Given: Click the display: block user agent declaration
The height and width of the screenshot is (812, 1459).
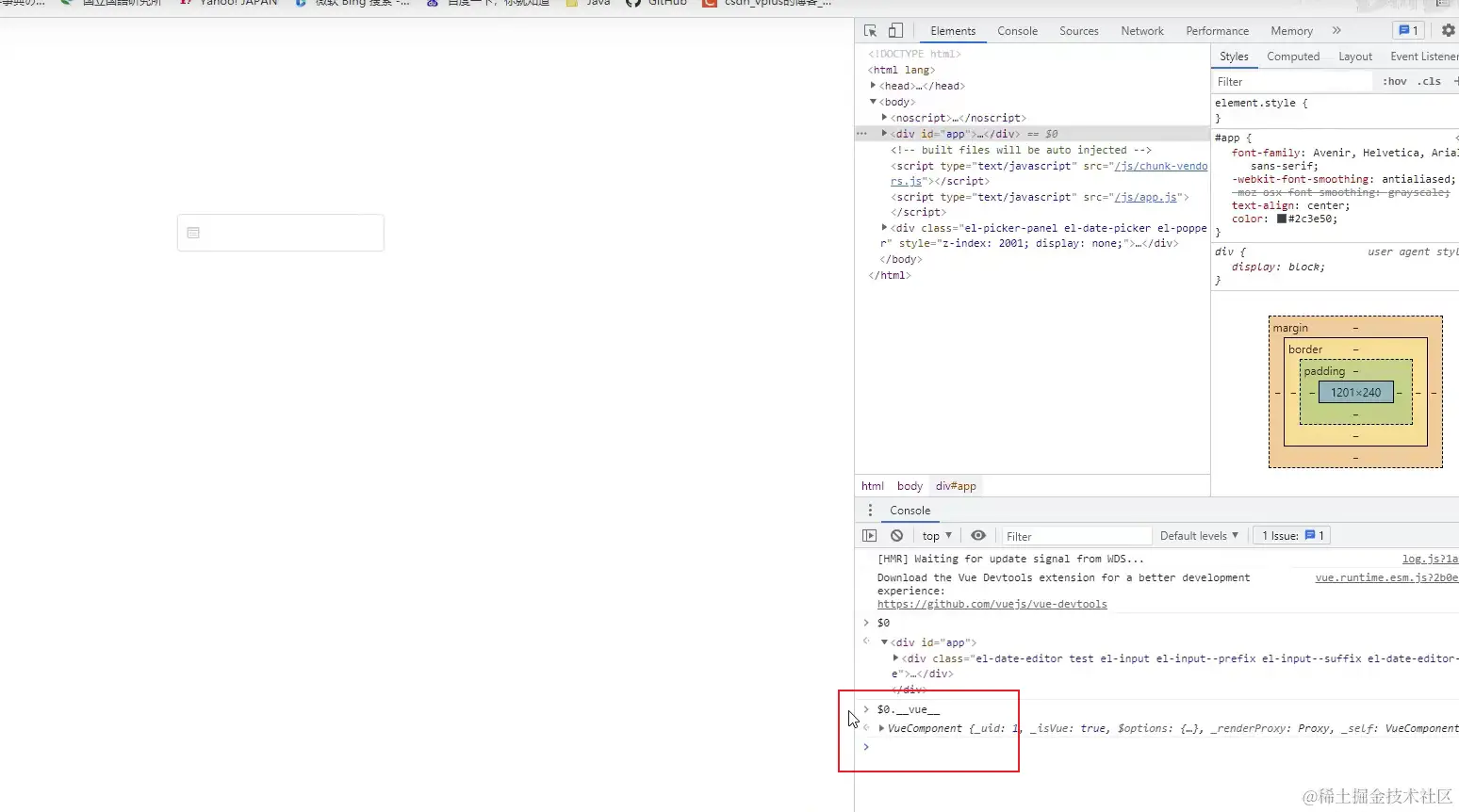Looking at the screenshot, I should pyautogui.click(x=1278, y=267).
